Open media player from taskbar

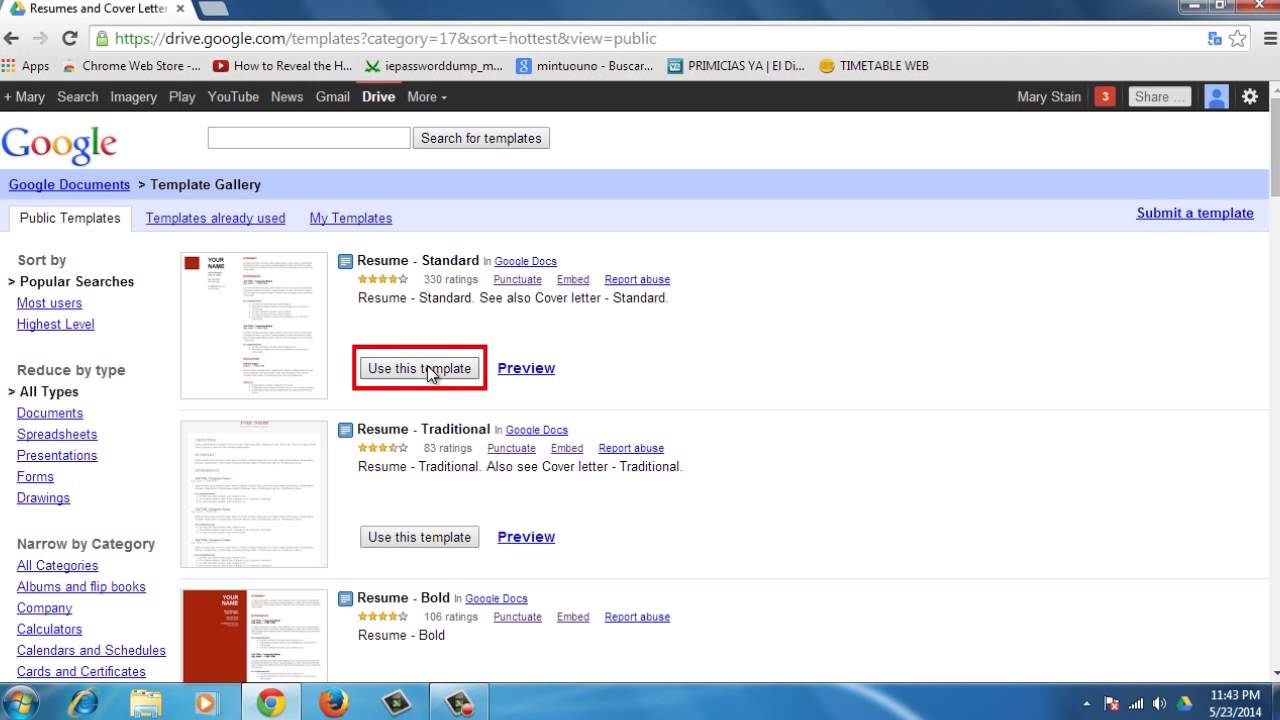[x=206, y=703]
